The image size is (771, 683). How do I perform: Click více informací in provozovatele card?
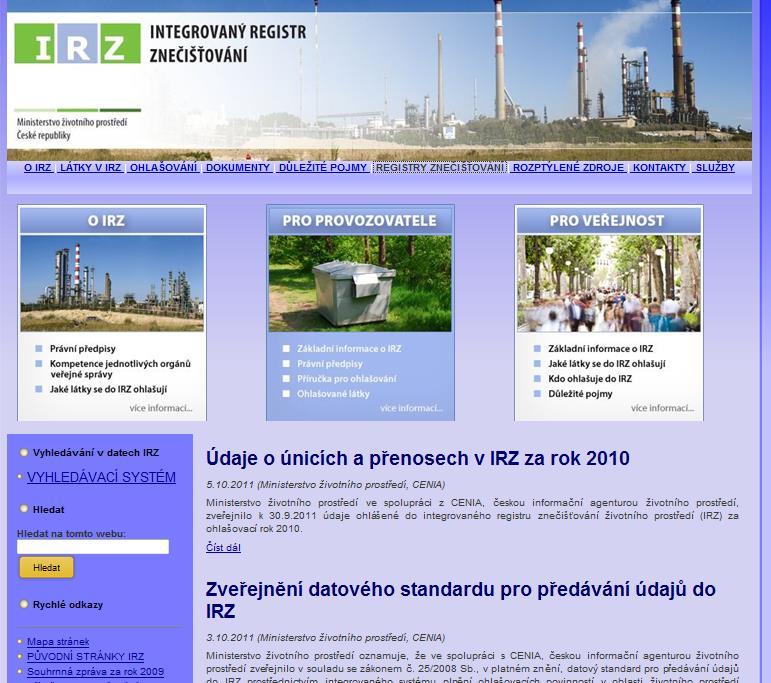(411, 408)
